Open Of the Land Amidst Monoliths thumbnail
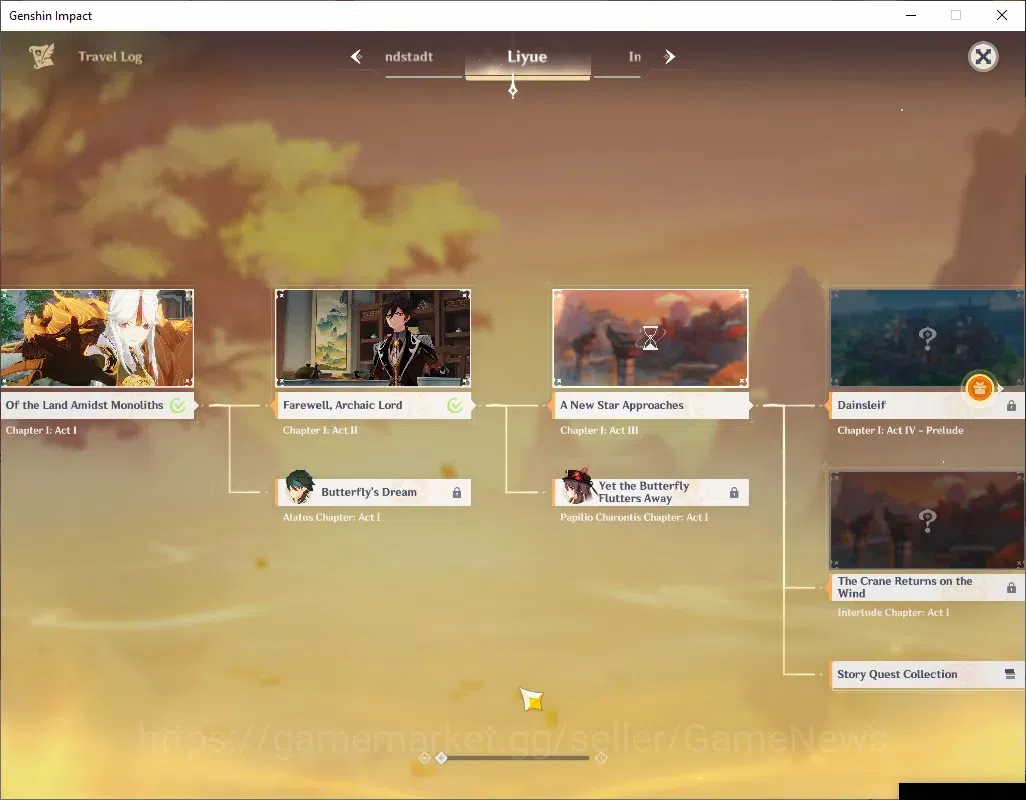1026x800 pixels. click(97, 338)
